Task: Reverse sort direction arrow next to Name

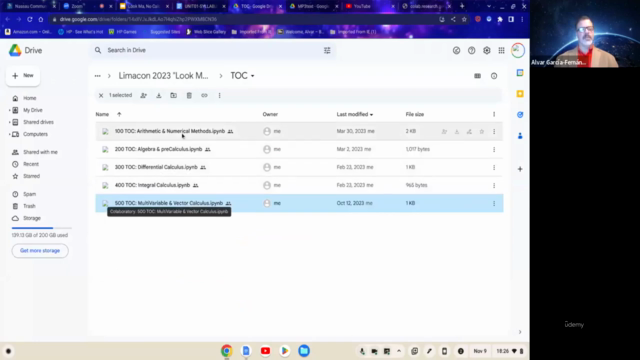Action: (x=119, y=114)
